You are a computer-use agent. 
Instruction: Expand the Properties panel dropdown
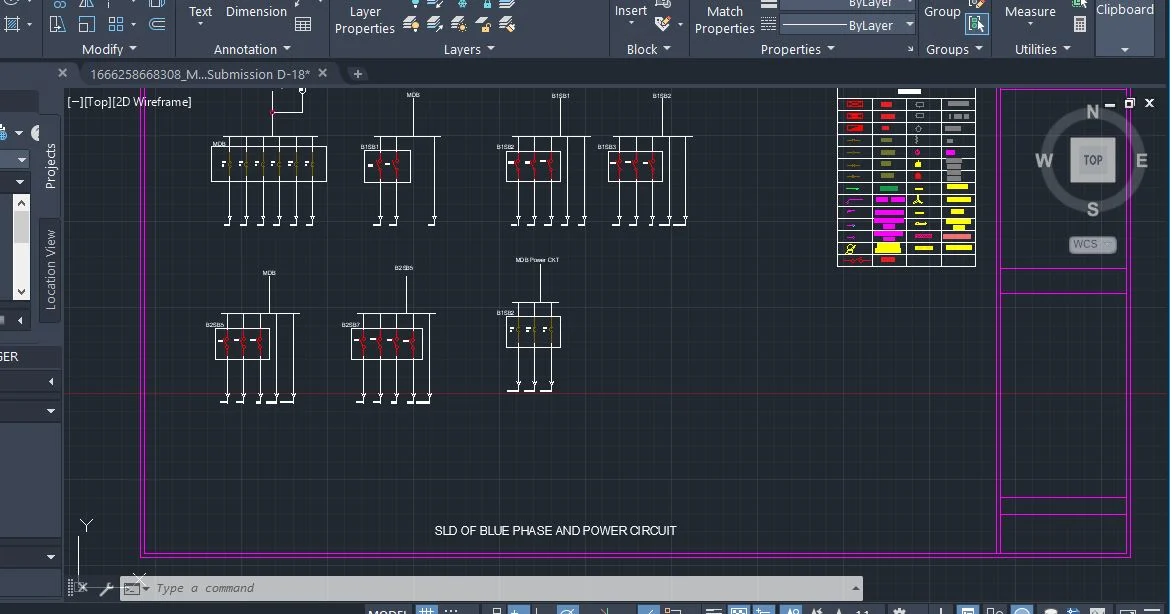click(831, 49)
